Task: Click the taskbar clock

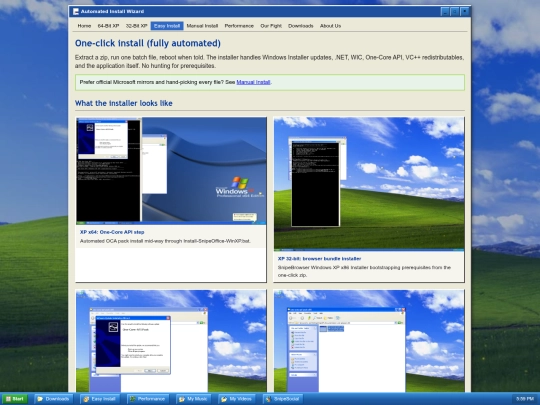Action: 525,399
